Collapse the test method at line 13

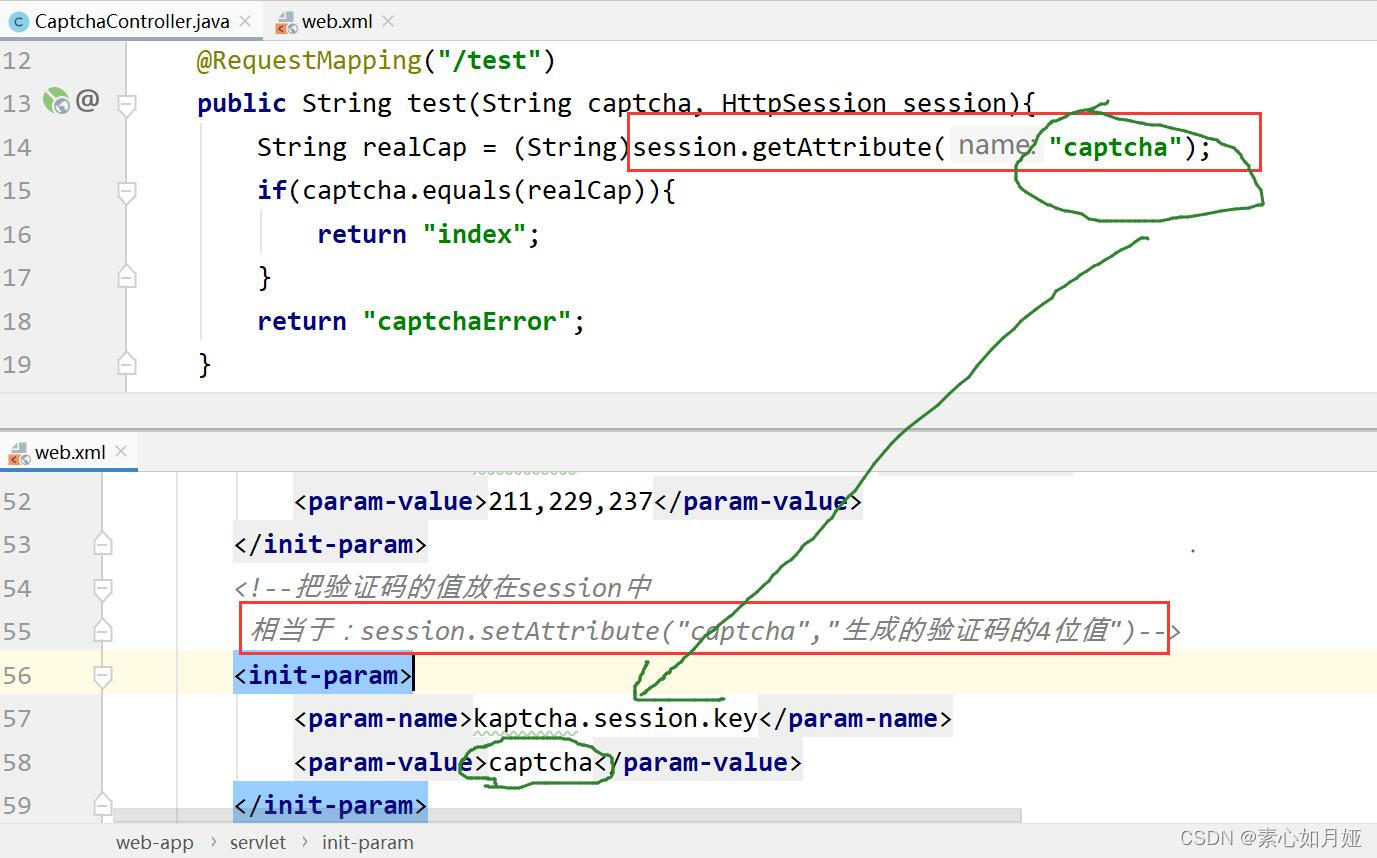[x=127, y=104]
